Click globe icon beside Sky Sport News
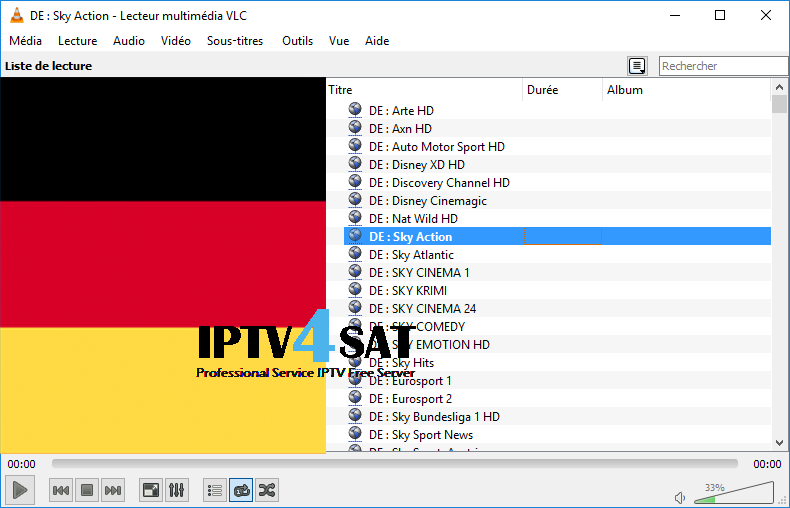 point(355,433)
